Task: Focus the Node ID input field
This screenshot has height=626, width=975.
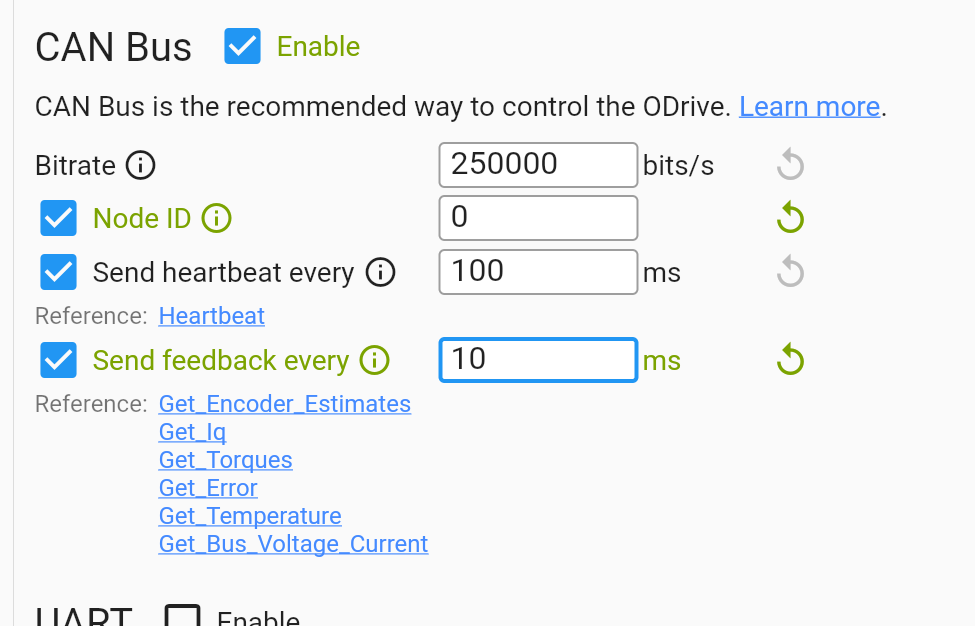Action: point(538,218)
